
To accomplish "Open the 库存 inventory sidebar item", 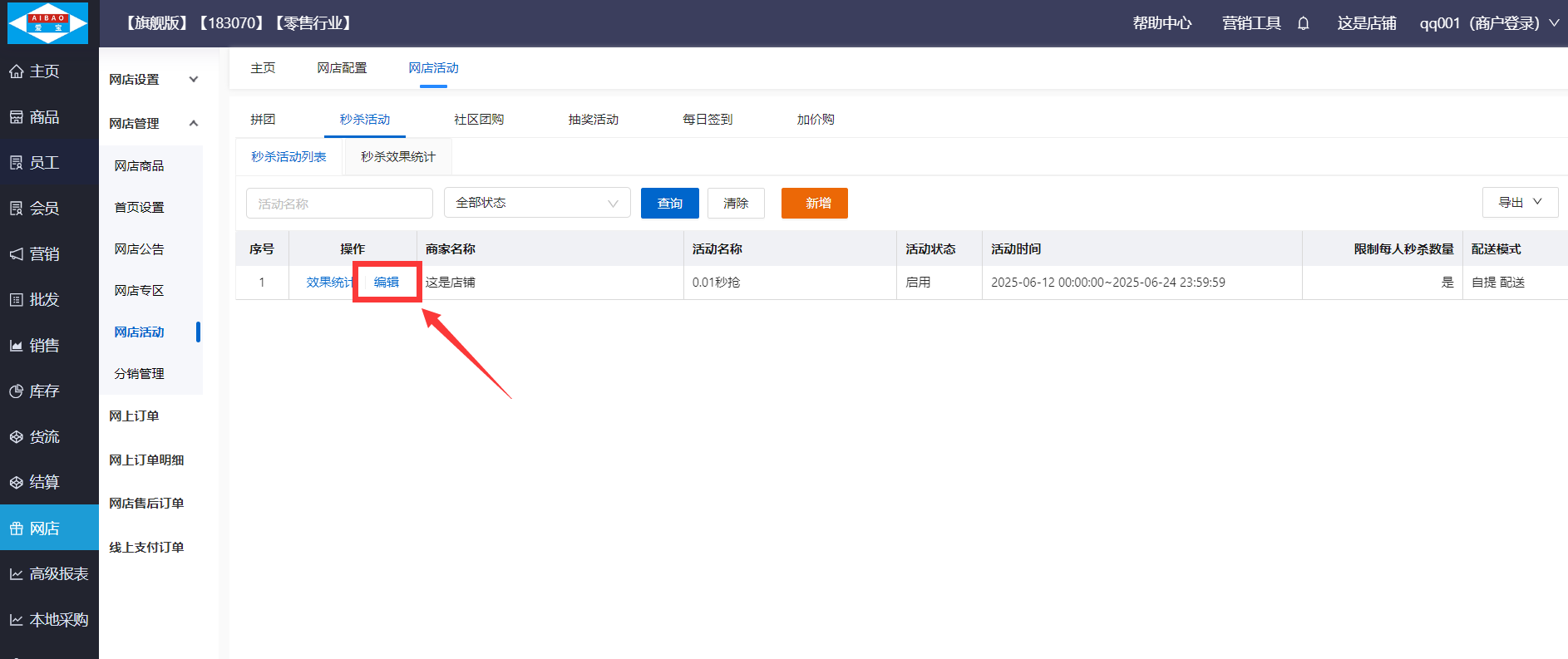I will point(35,391).
